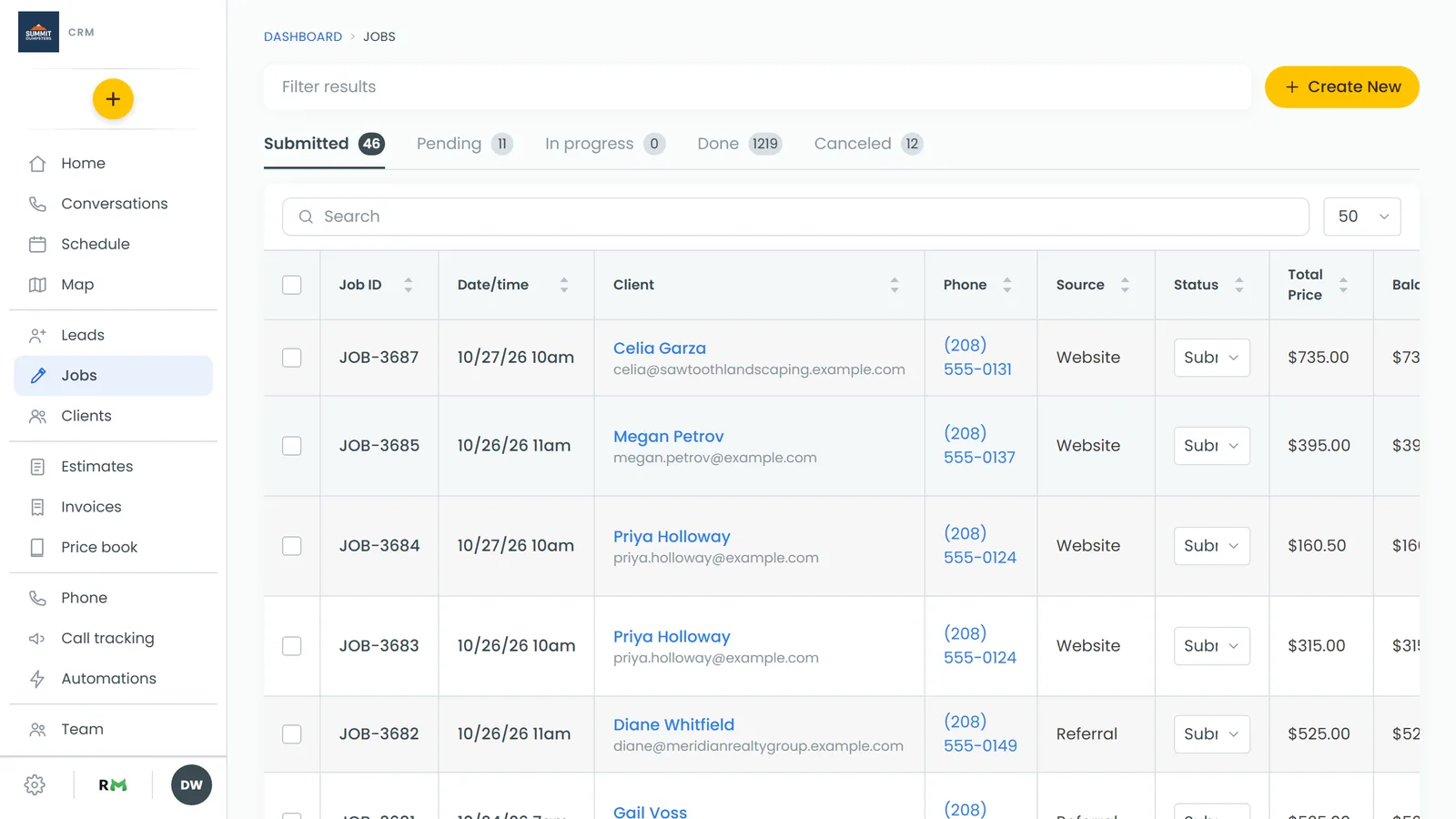1456x819 pixels.
Task: Open Conversations in the sidebar
Action: coord(113,204)
